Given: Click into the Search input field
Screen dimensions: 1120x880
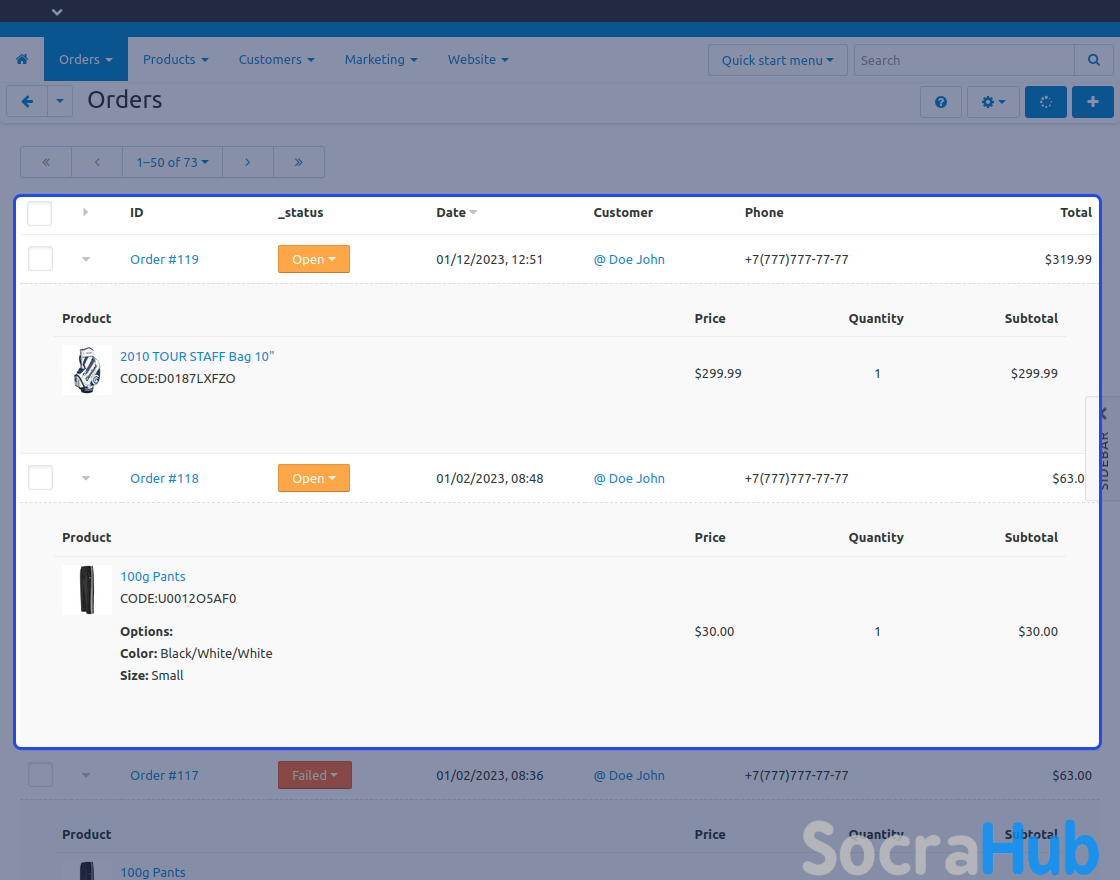Looking at the screenshot, I should coord(963,60).
